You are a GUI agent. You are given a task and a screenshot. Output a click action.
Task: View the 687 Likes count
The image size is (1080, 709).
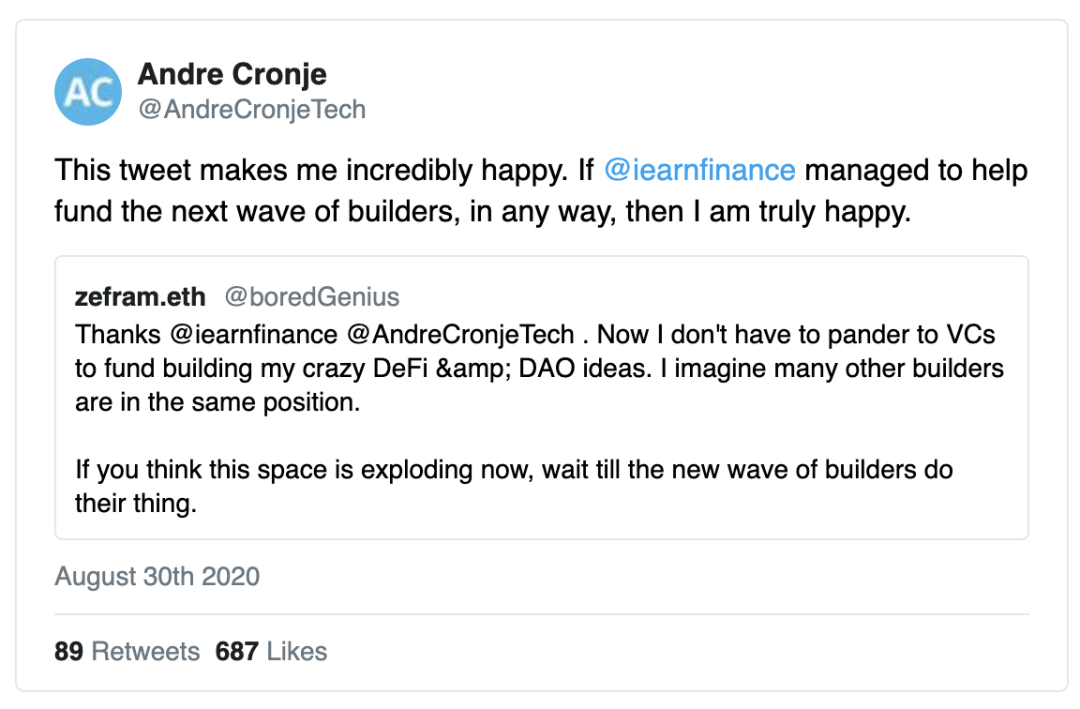[x=271, y=652]
